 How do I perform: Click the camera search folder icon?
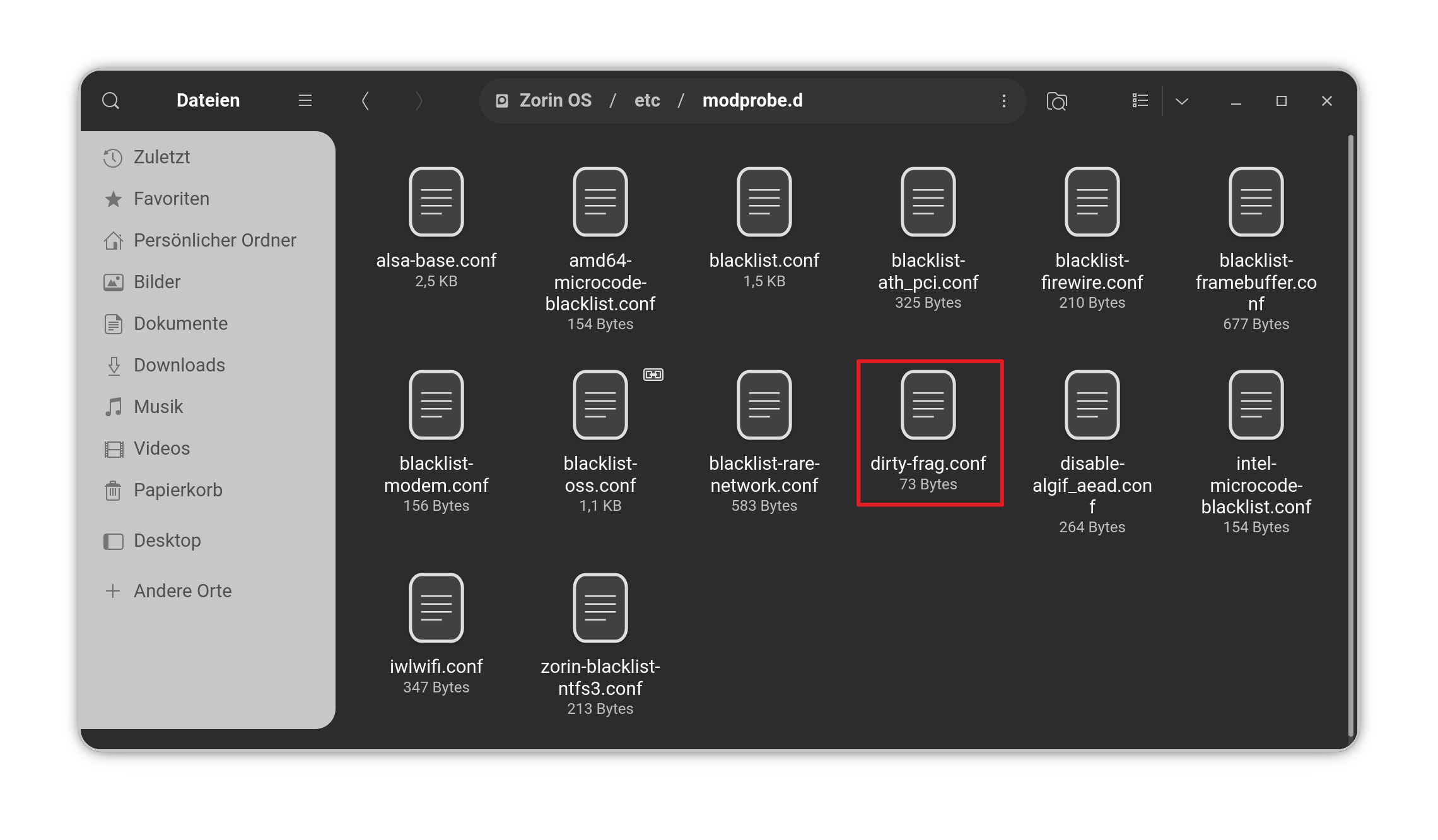pyautogui.click(x=1057, y=101)
